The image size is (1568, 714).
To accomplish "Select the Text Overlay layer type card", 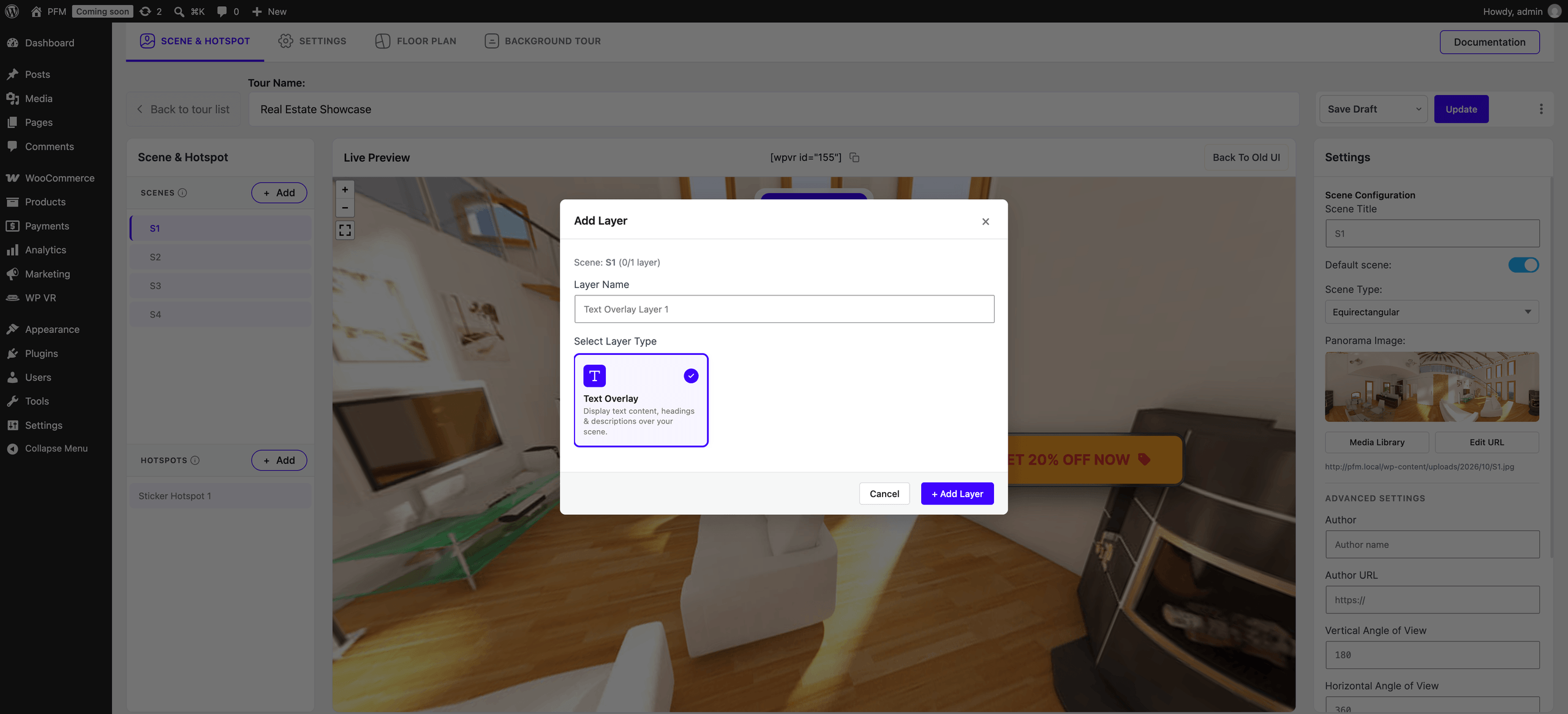I will 641,400.
